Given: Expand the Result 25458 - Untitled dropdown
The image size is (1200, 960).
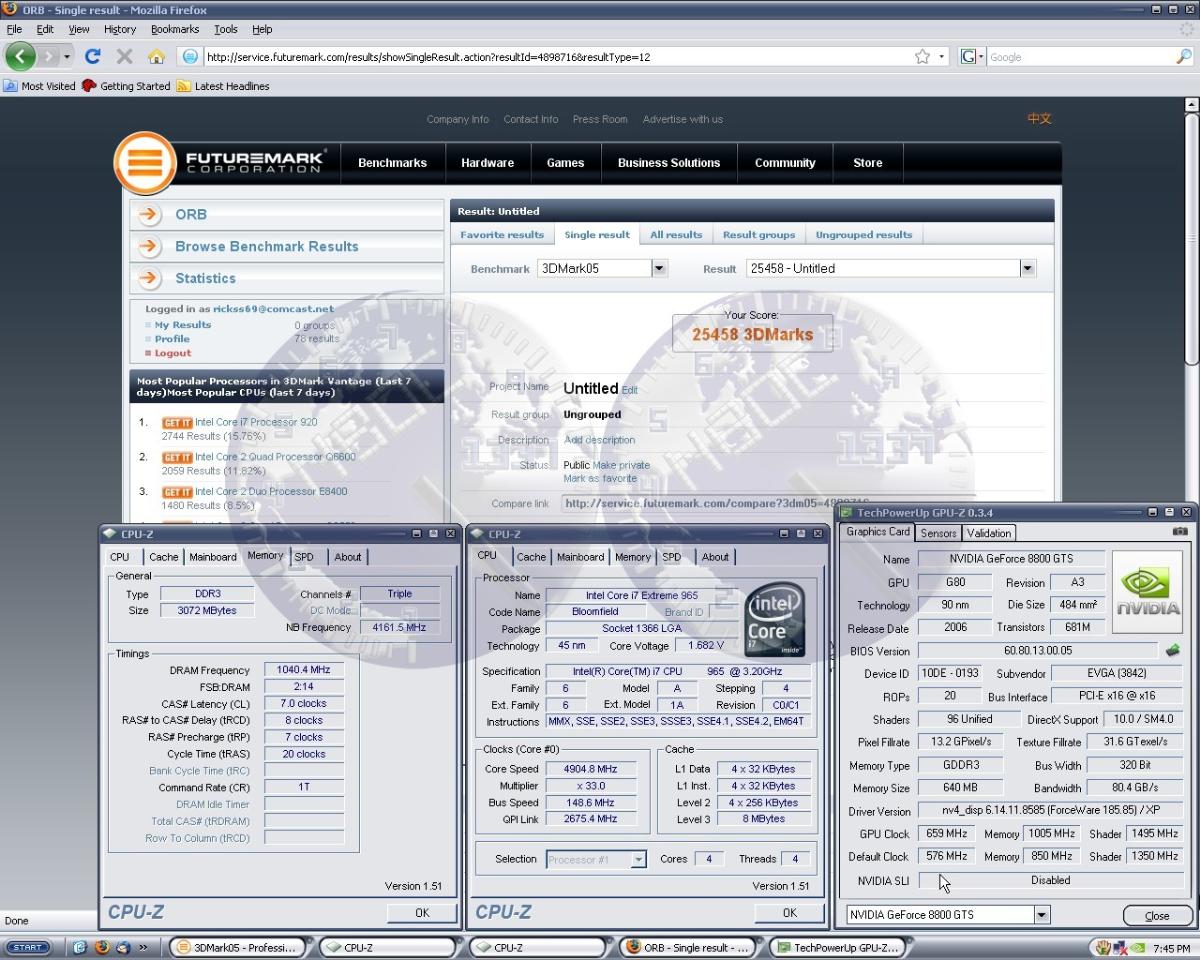Looking at the screenshot, I should pos(1027,268).
